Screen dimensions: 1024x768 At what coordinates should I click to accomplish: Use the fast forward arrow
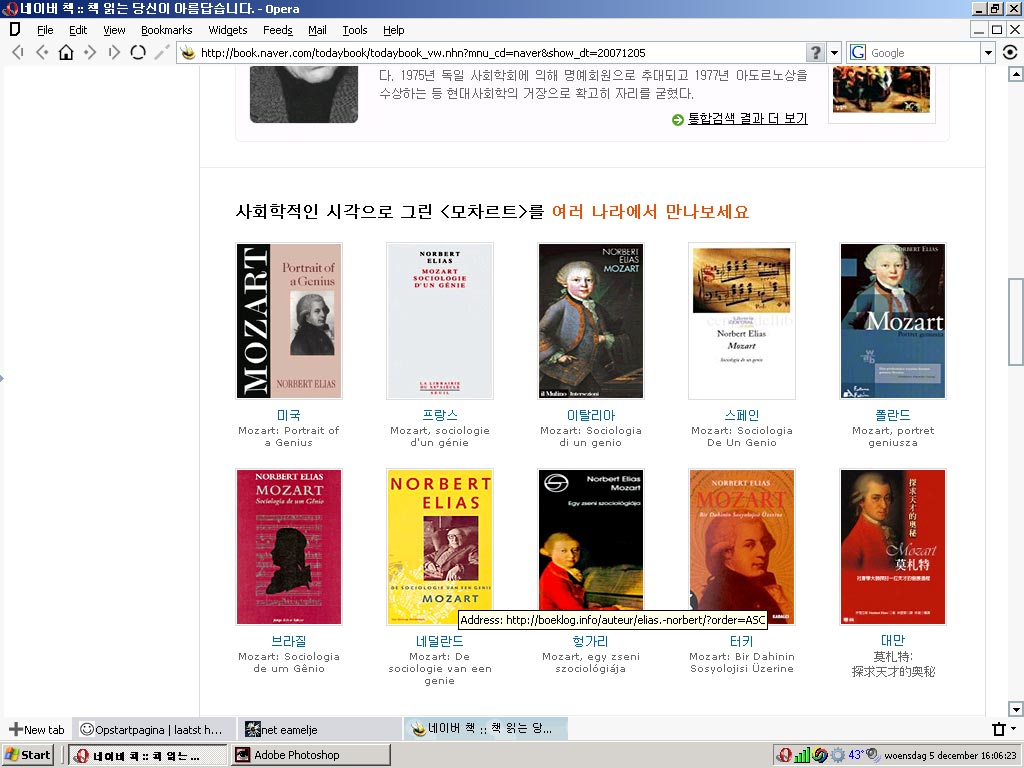tap(114, 52)
